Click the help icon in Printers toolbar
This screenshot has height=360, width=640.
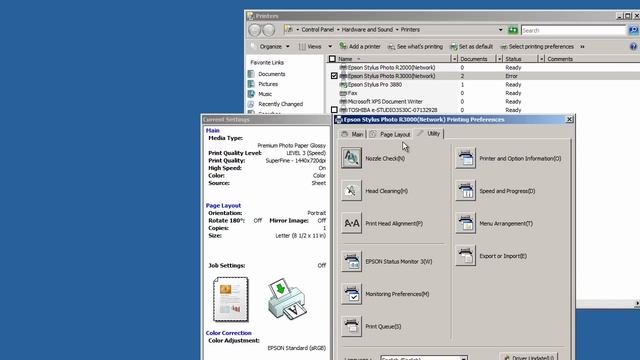[x=633, y=47]
